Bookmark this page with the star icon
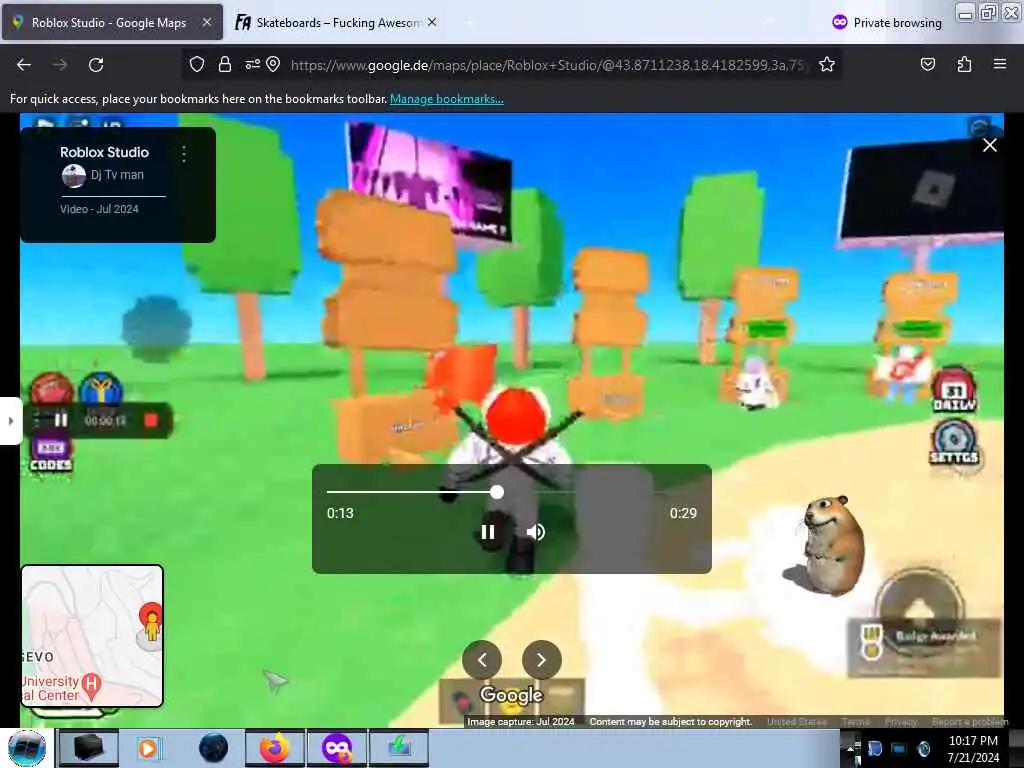This screenshot has height=768, width=1024. pos(827,64)
